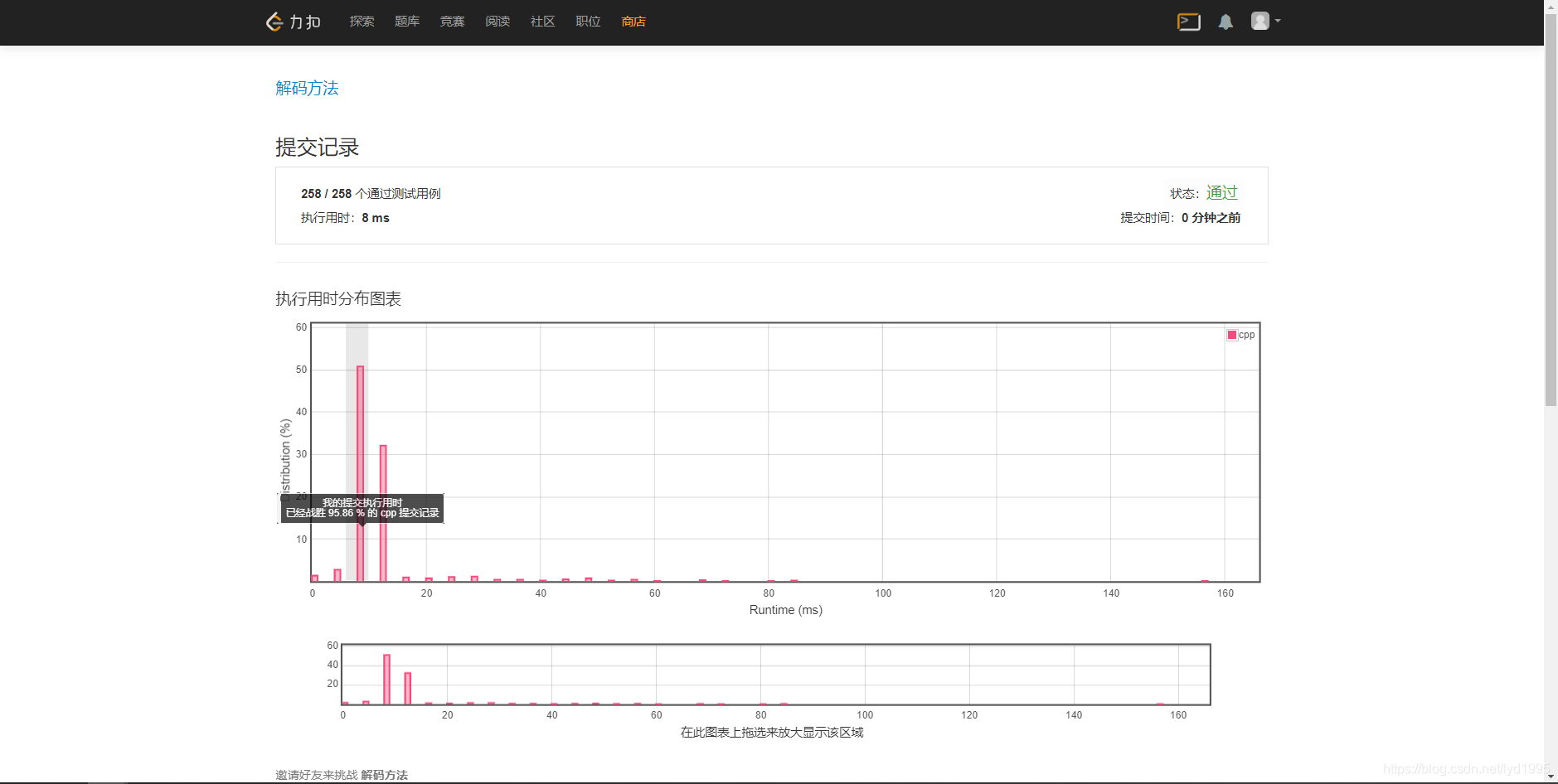Click the Runtime (ms) axis label
Viewport: 1558px width, 784px height.
point(786,610)
